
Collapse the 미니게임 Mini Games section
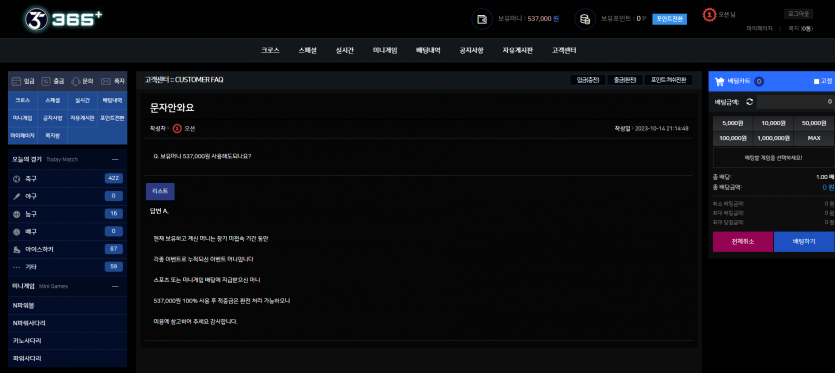[114, 286]
